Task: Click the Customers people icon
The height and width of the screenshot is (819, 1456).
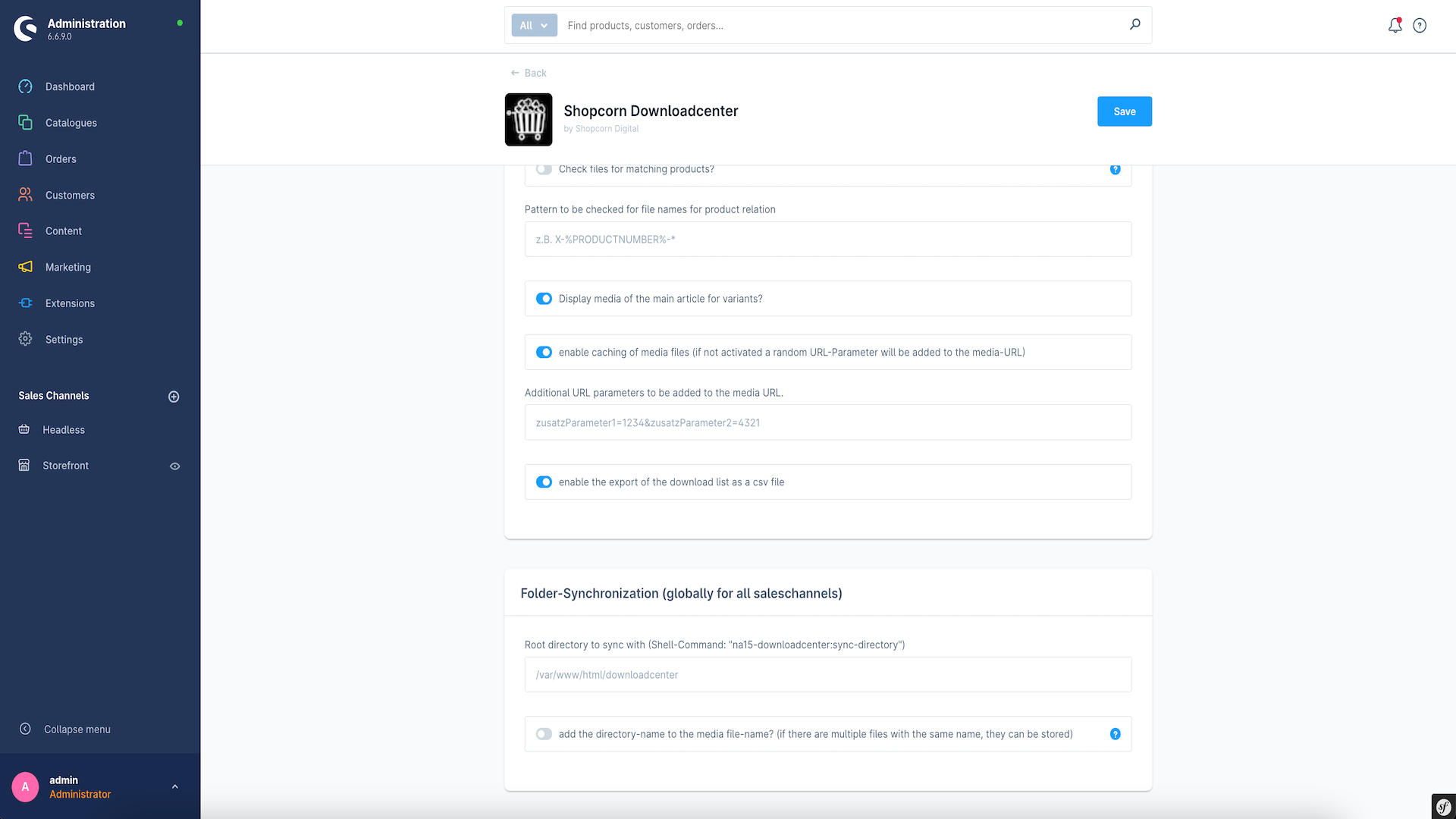Action: pyautogui.click(x=25, y=195)
